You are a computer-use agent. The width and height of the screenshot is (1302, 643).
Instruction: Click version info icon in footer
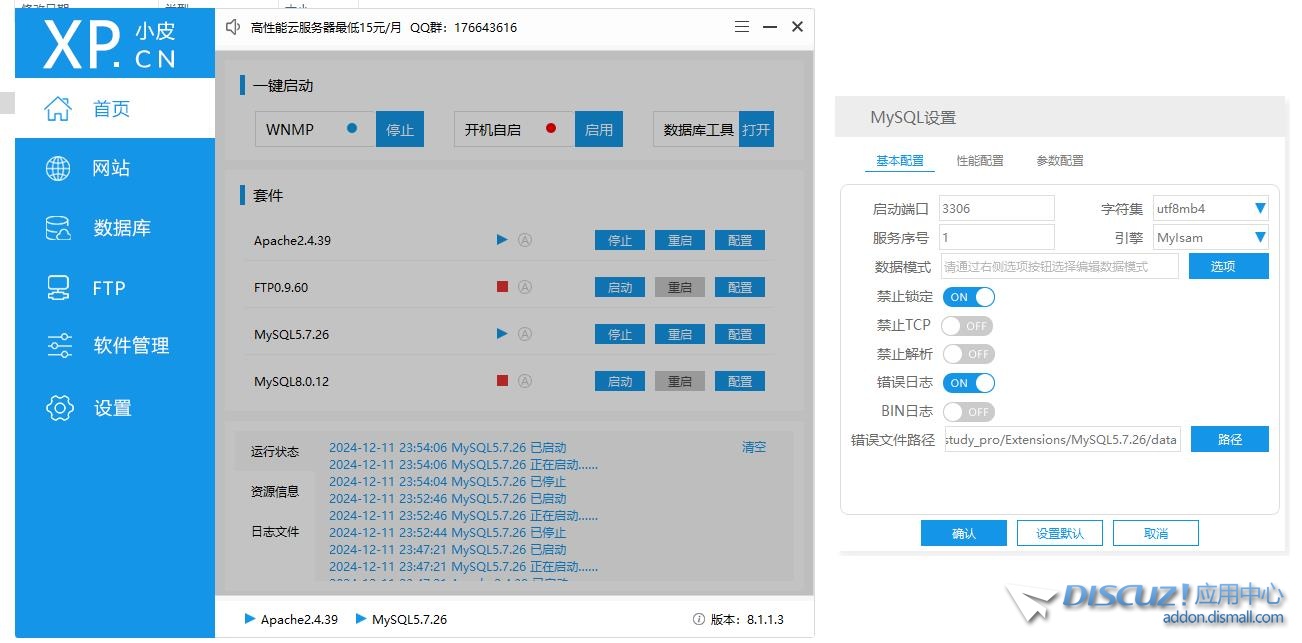(x=699, y=620)
